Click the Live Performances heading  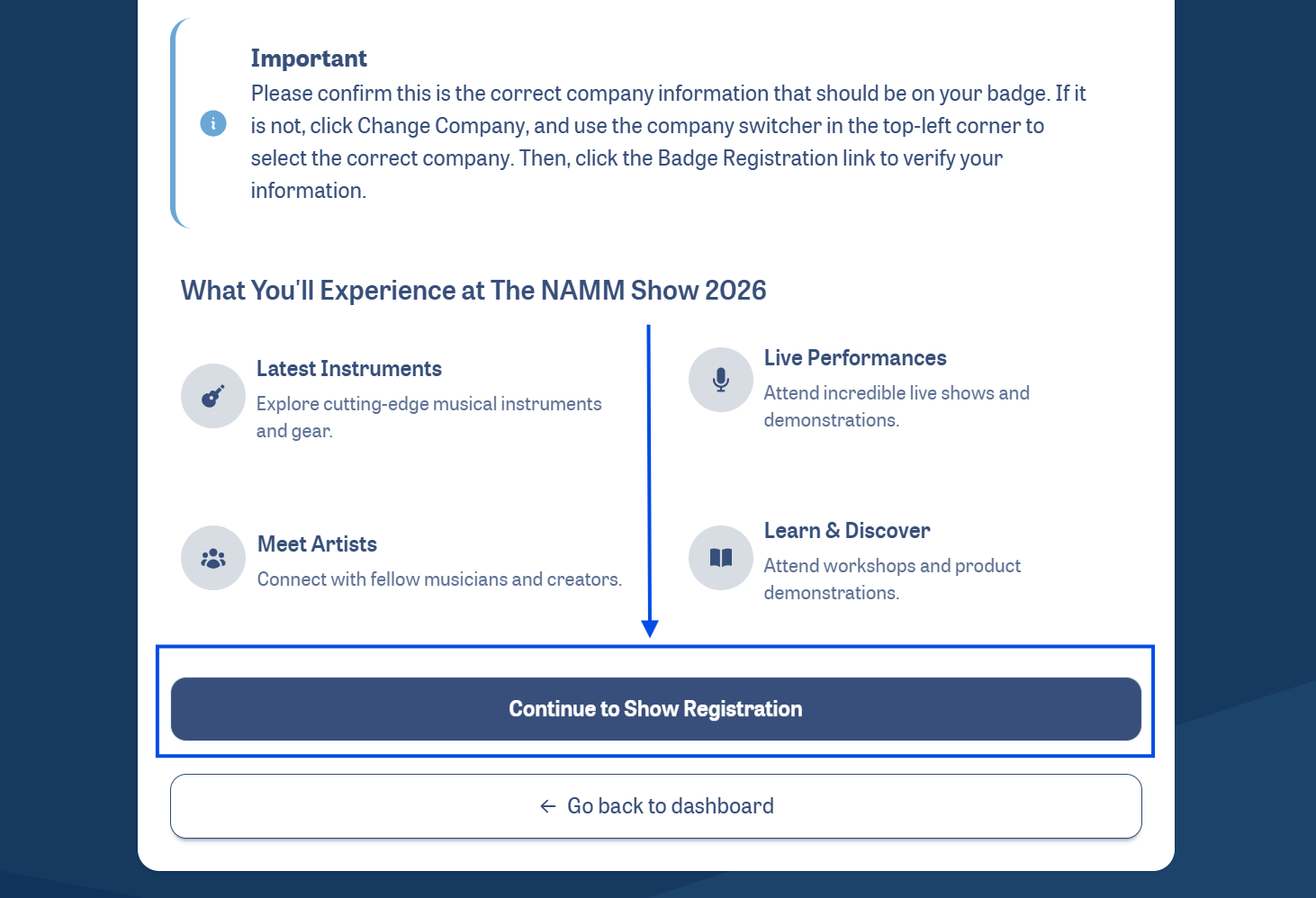tap(855, 358)
